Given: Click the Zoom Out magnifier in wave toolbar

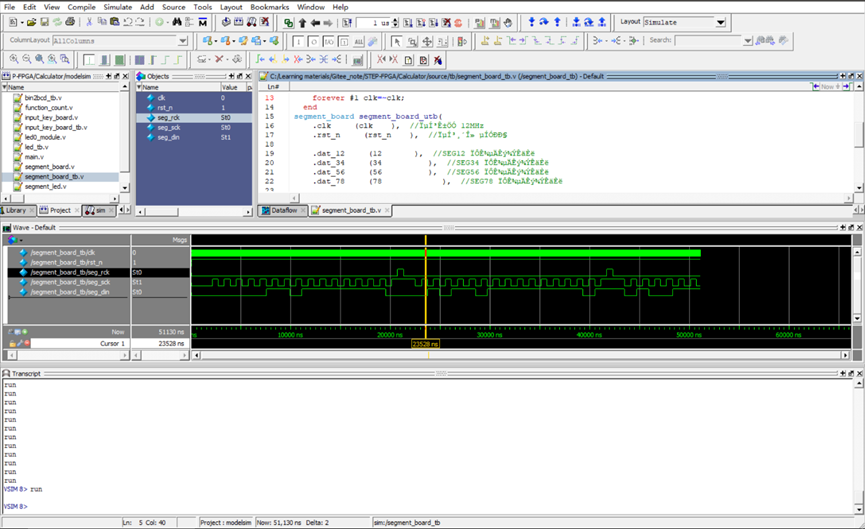Looking at the screenshot, I should (26, 59).
